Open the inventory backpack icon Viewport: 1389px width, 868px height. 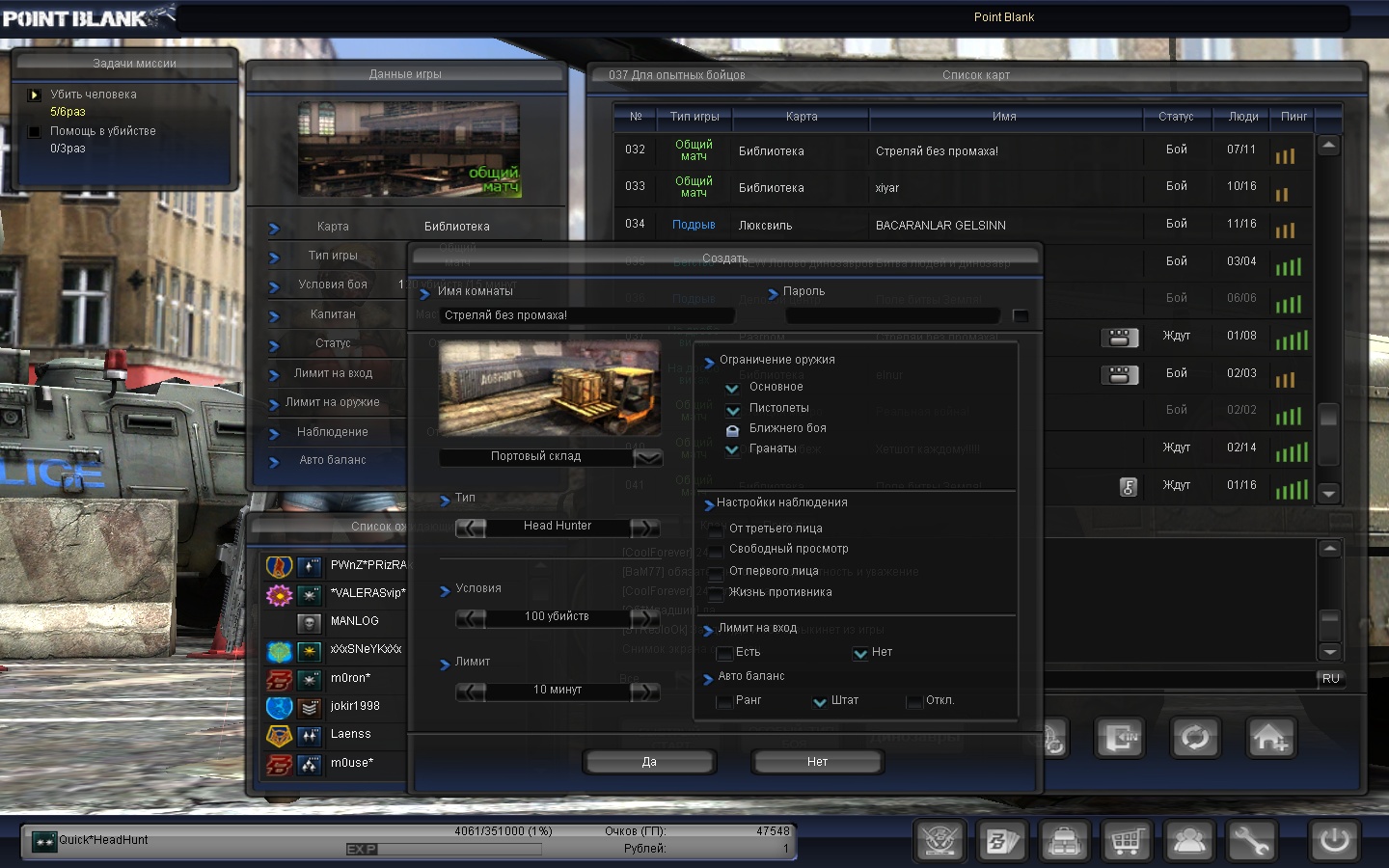(1064, 841)
